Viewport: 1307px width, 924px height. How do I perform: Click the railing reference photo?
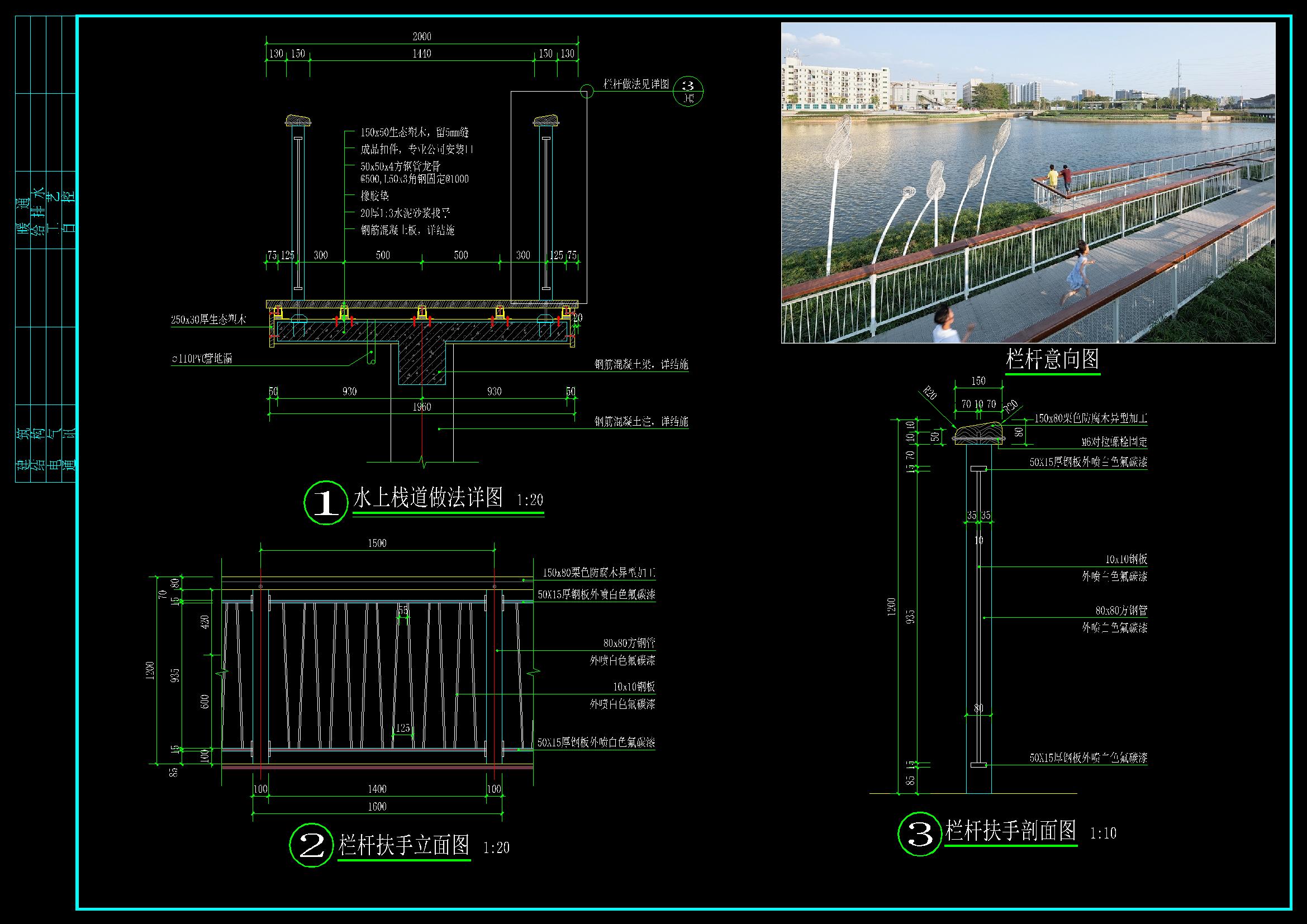tap(1028, 183)
